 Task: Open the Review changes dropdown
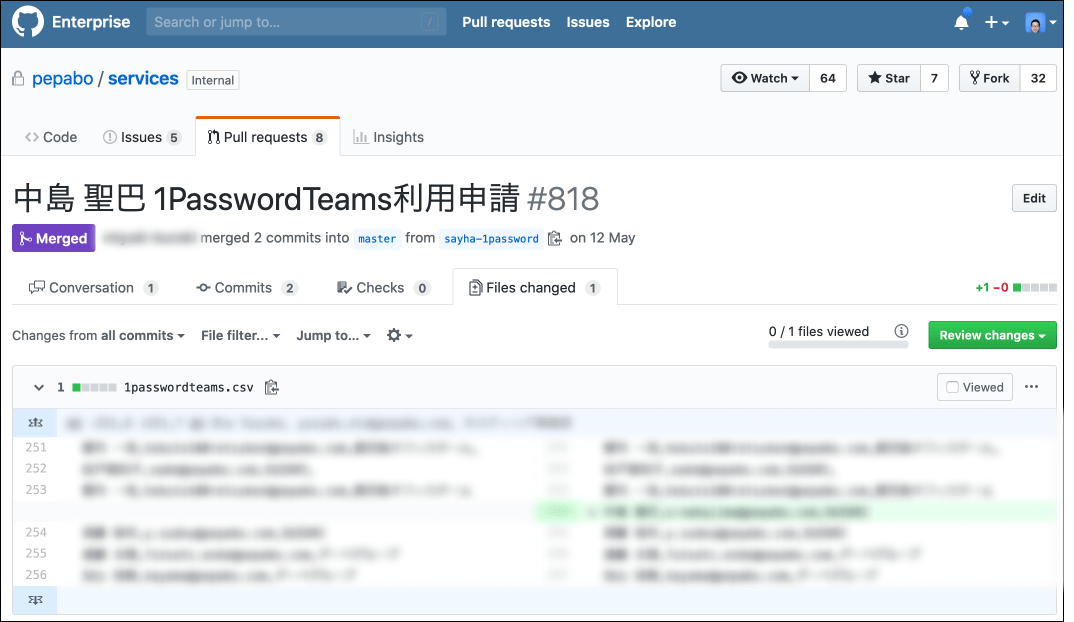click(x=991, y=336)
